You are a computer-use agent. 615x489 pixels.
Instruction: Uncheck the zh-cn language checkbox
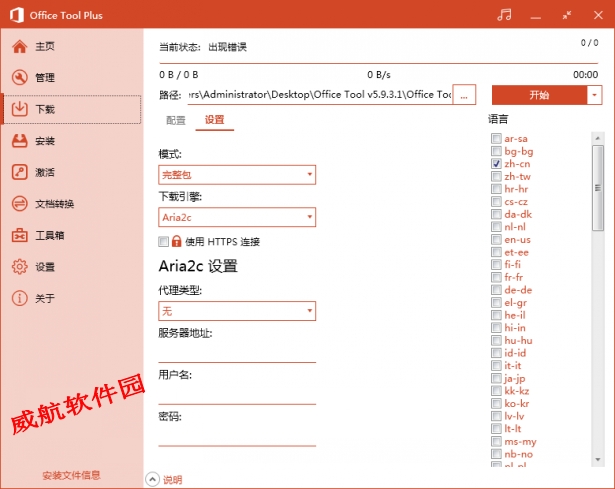496,164
